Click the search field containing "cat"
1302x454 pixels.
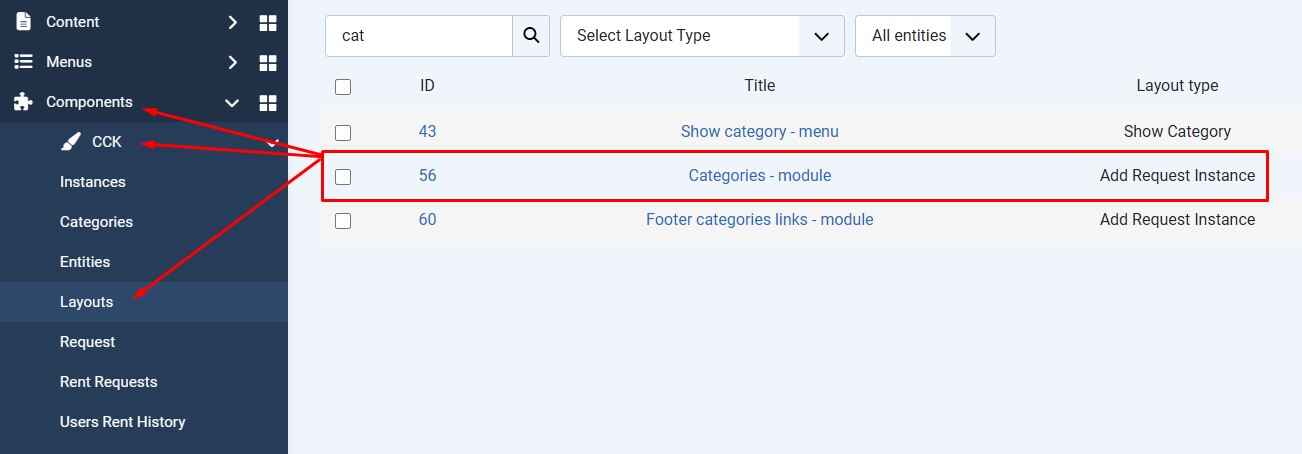click(419, 36)
